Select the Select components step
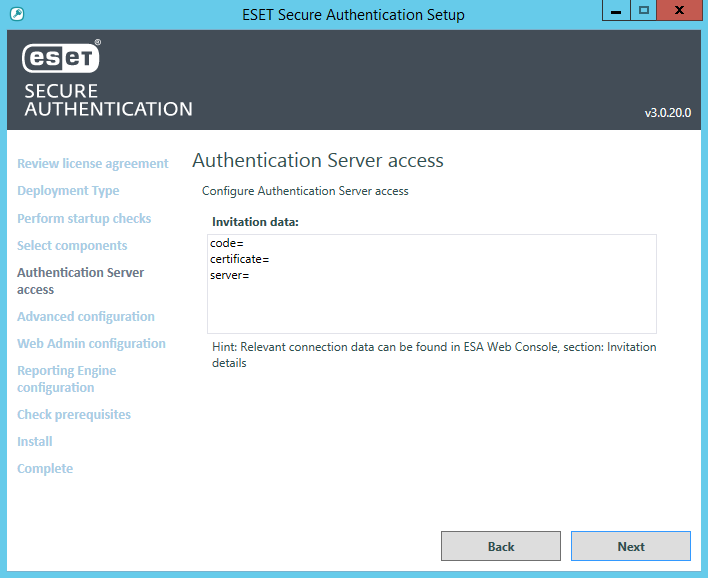The image size is (708, 578). 72,245
